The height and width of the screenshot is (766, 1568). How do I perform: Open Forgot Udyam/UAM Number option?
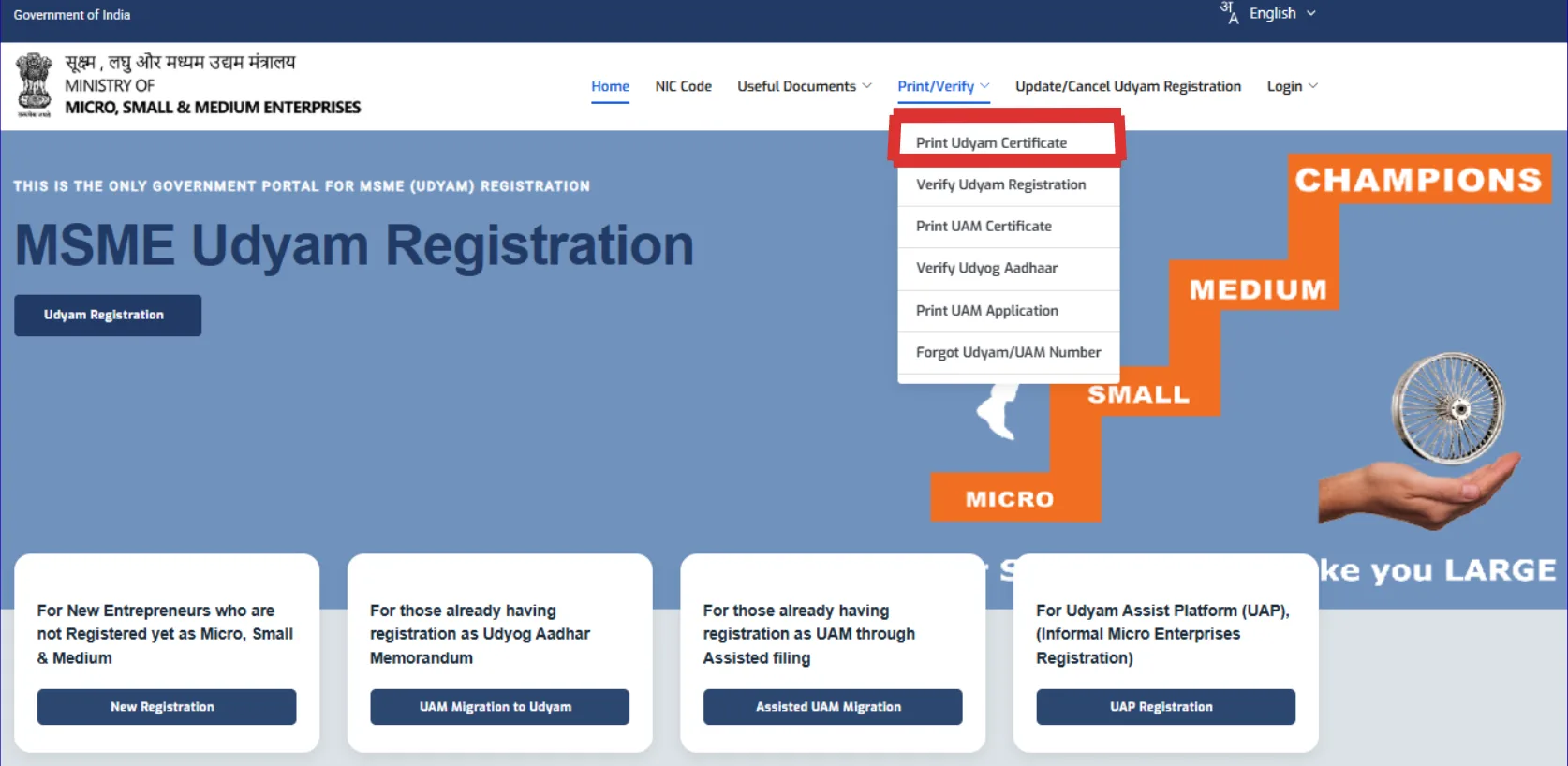[x=1008, y=352]
